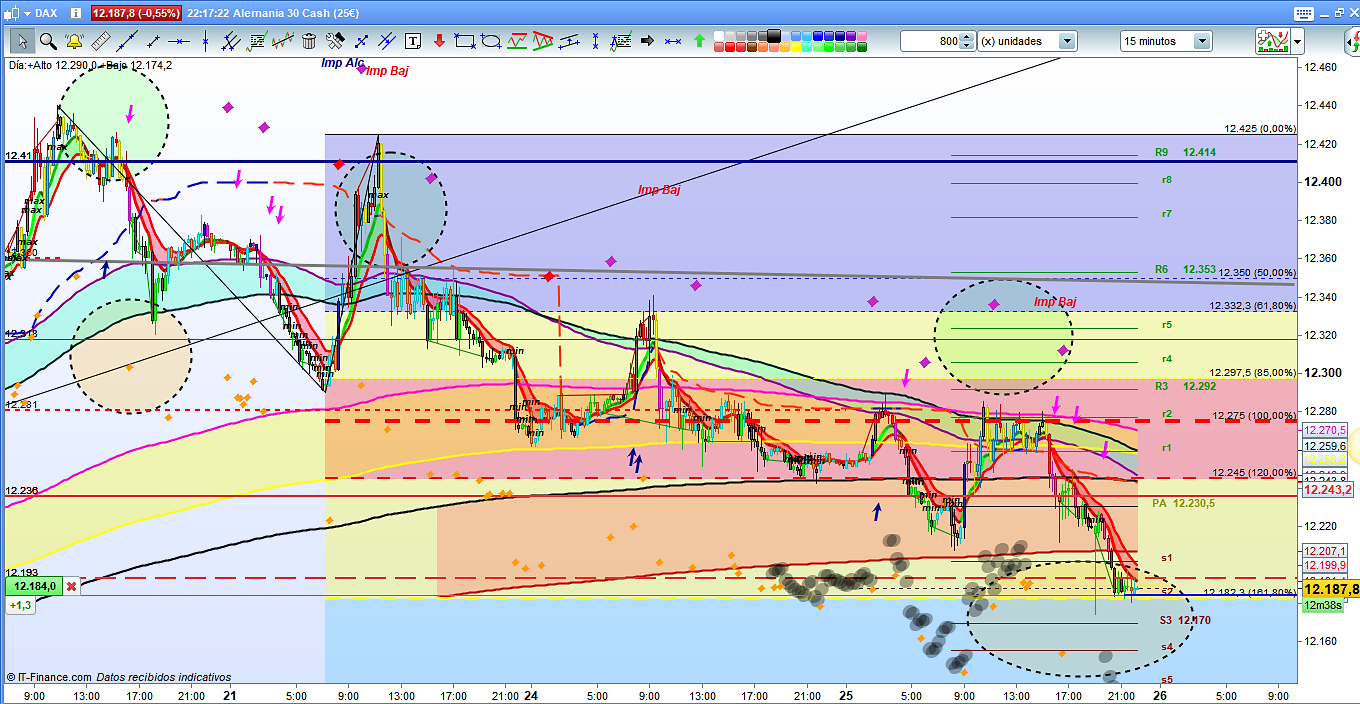Select the magnifying glass zoom tool
Image resolution: width=1360 pixels, height=704 pixels.
(x=47, y=41)
